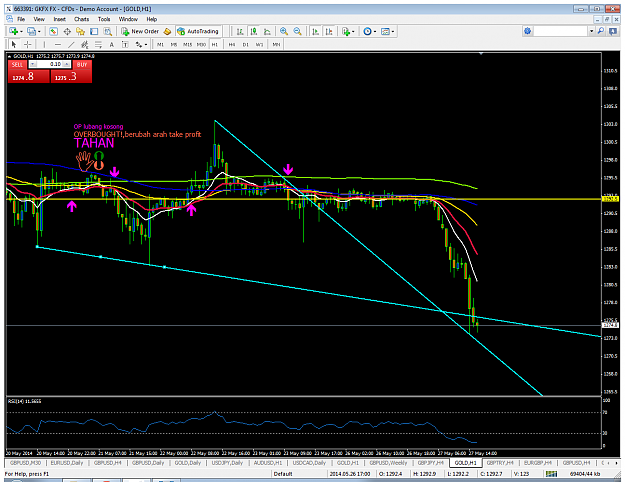The height and width of the screenshot is (482, 625).
Task: Open MetaEditor yellow book icon
Action: 167,31
